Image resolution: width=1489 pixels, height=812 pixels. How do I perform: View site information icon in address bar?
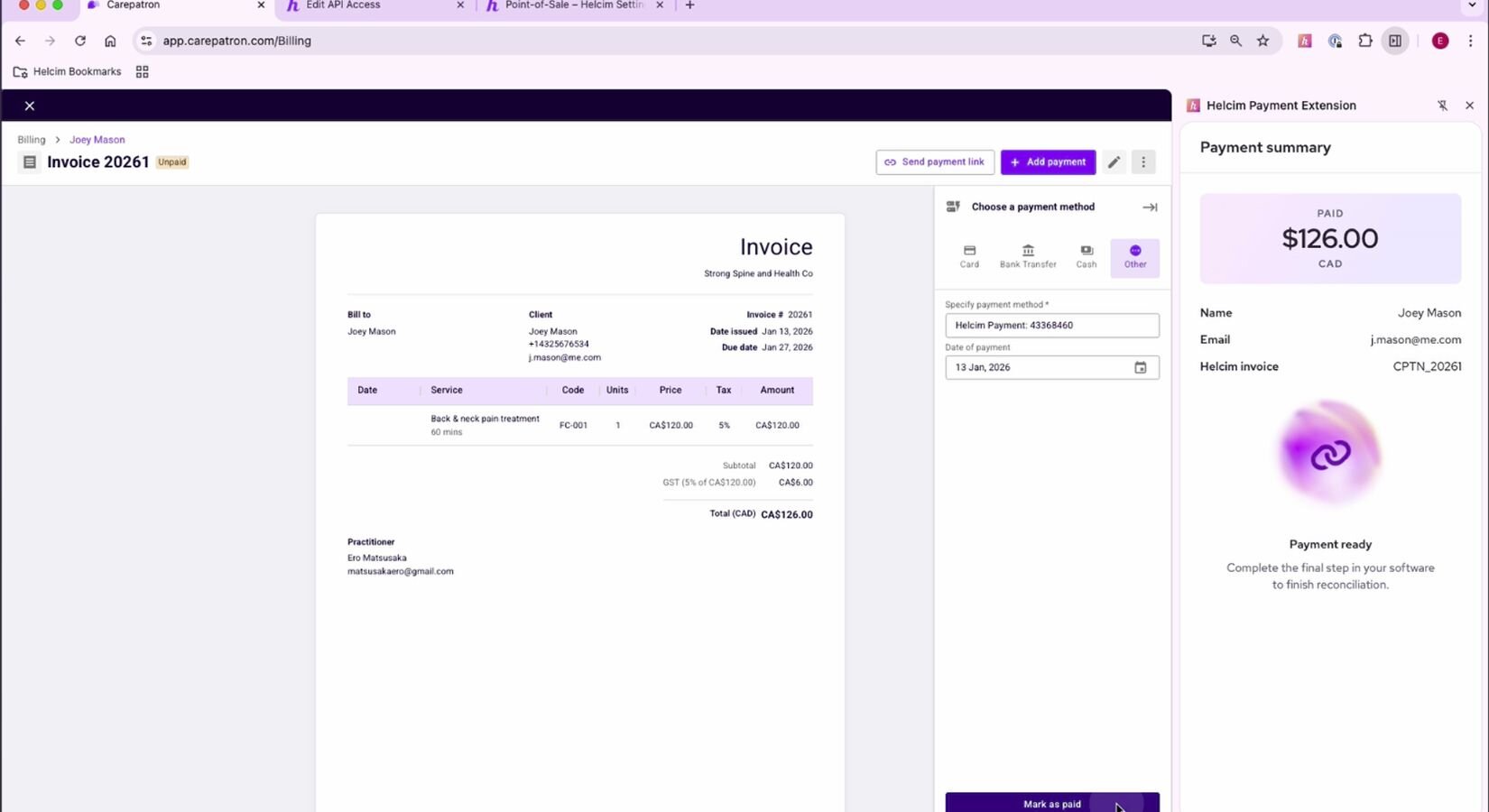pos(146,41)
